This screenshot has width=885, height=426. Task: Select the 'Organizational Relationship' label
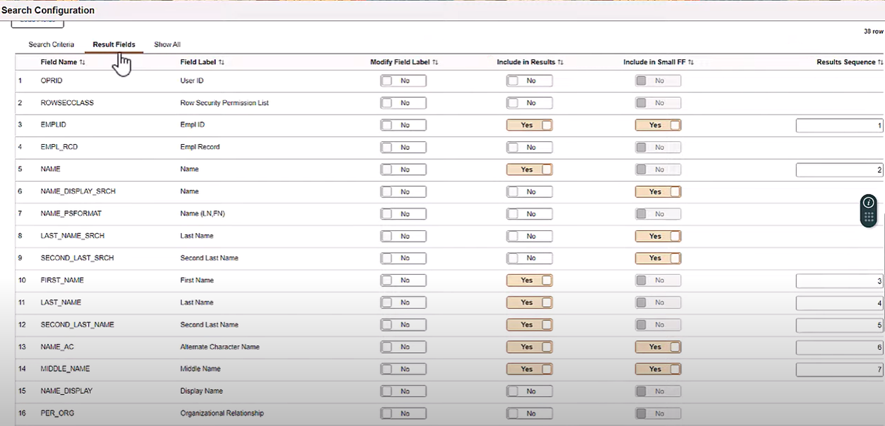point(222,414)
